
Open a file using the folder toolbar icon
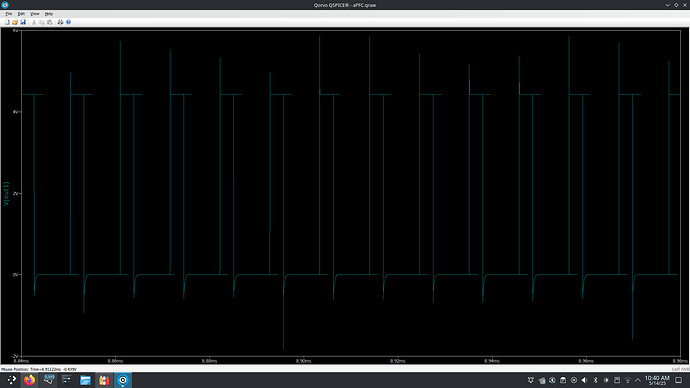[x=15, y=22]
